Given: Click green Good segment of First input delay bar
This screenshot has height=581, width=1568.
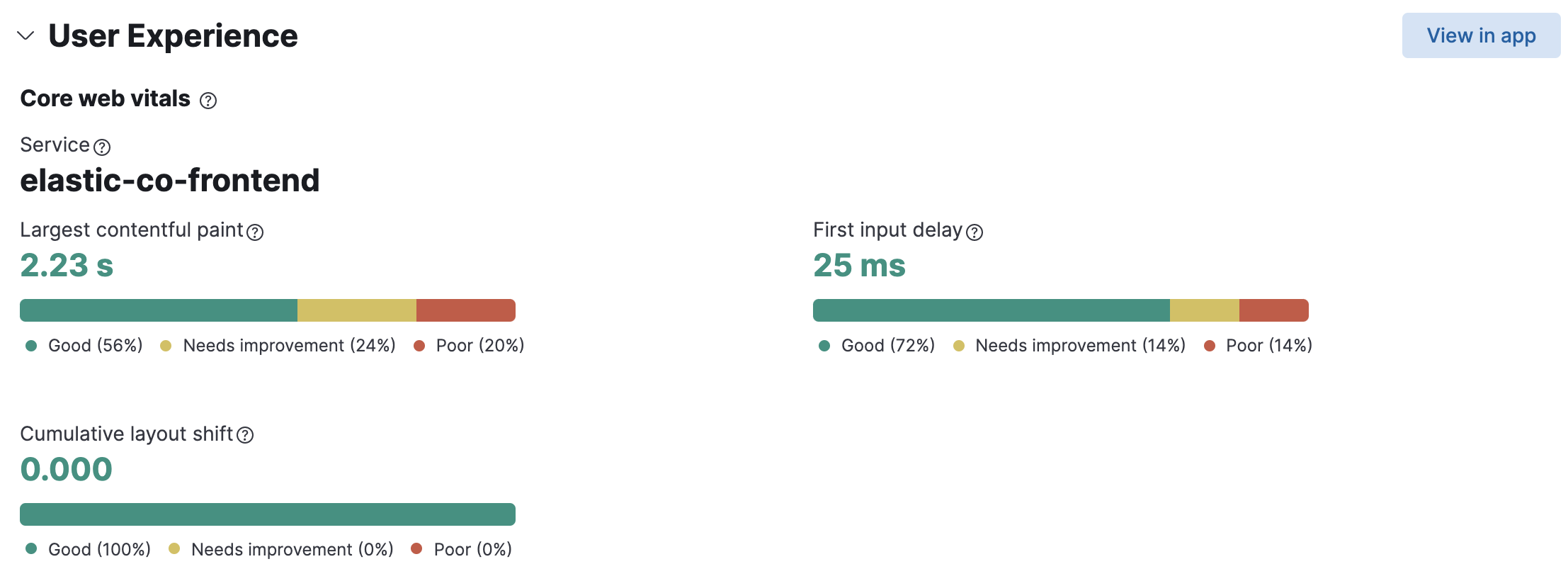Looking at the screenshot, I should pos(991,310).
